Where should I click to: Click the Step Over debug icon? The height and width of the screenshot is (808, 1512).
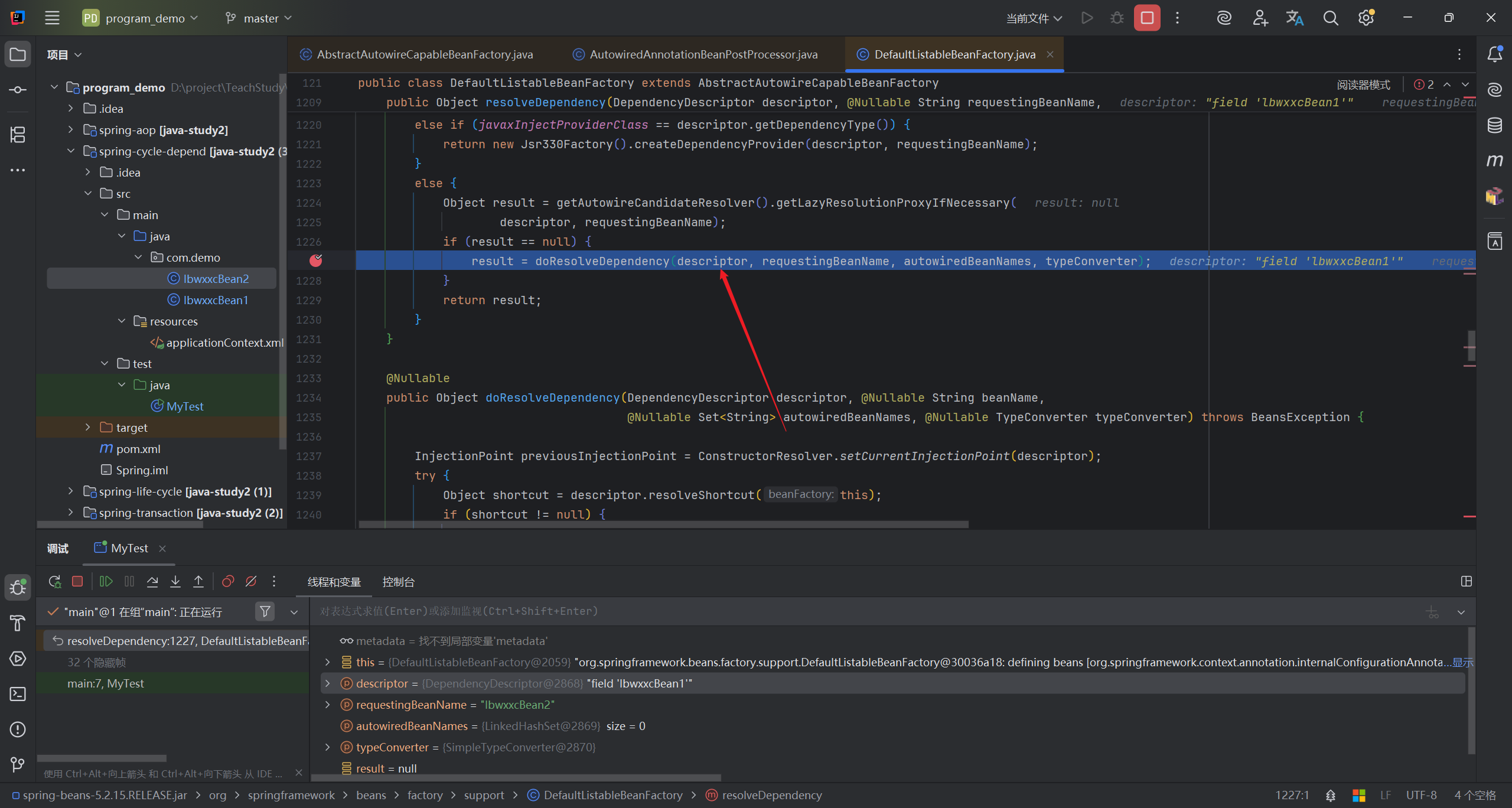click(152, 582)
